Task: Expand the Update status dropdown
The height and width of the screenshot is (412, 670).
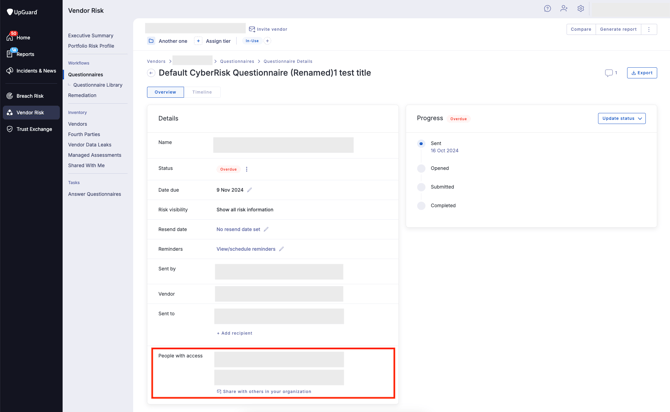Action: click(x=621, y=118)
